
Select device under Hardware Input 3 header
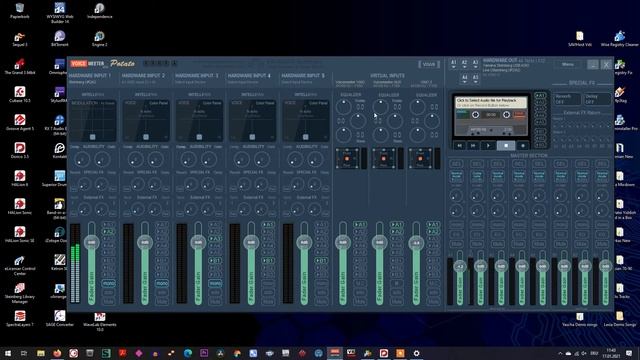[x=192, y=82]
